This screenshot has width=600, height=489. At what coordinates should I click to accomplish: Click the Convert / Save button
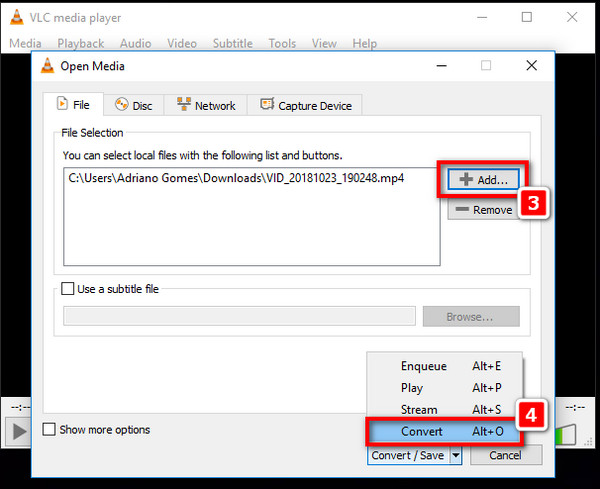[408, 455]
